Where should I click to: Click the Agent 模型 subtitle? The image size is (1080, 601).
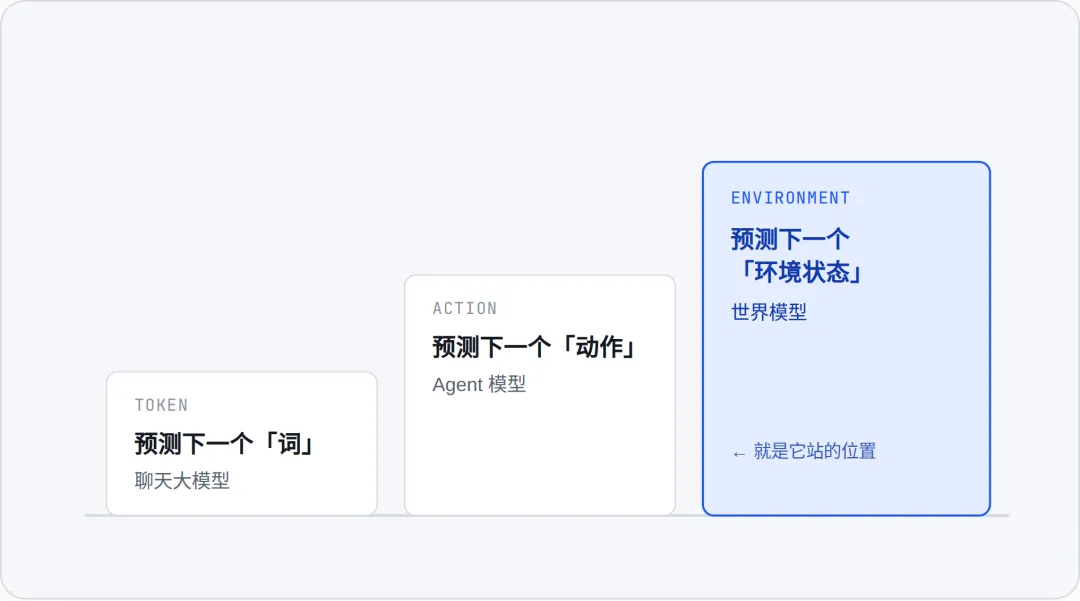point(479,384)
